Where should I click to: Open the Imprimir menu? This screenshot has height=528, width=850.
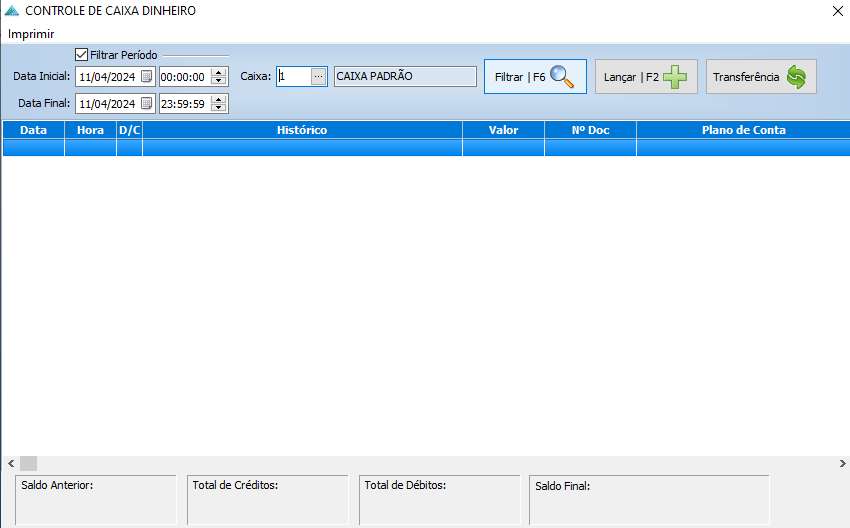[x=31, y=34]
